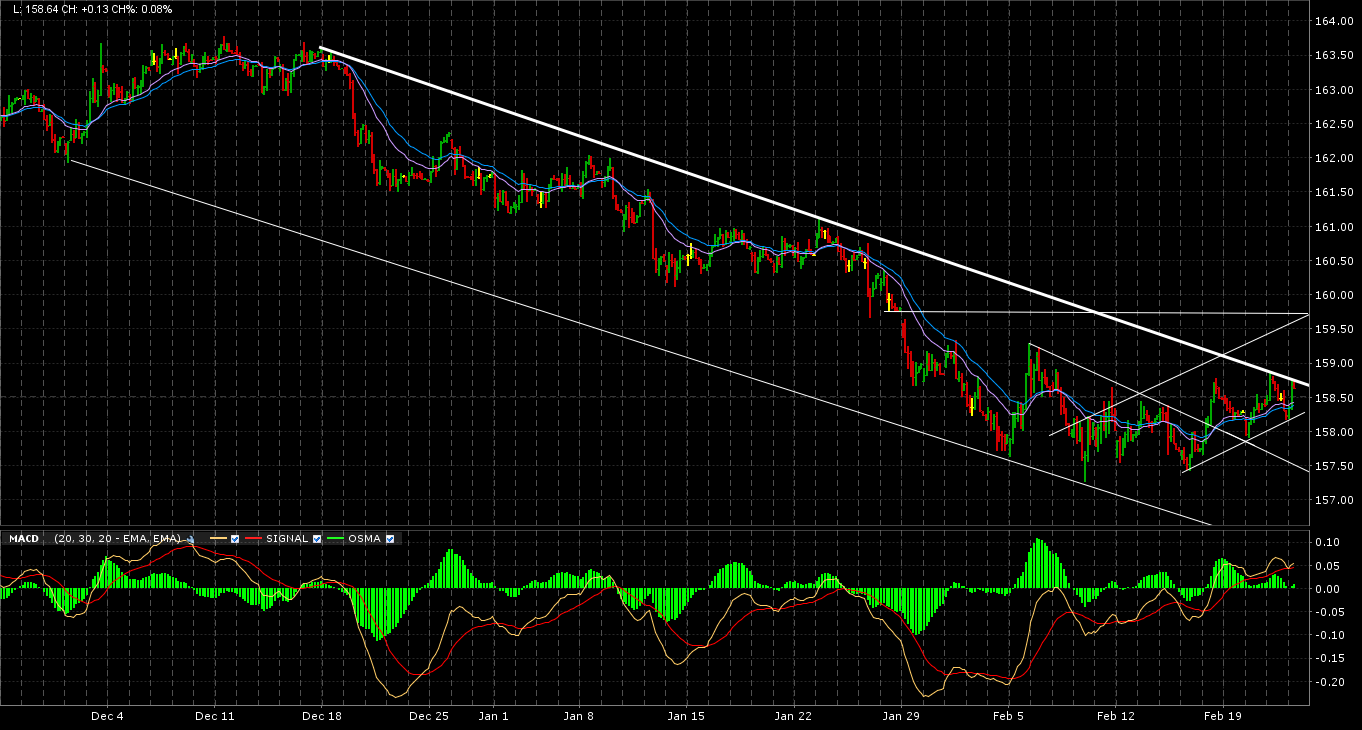1362x730 pixels.
Task: Click the Jan 29 date label
Action: pos(900,716)
